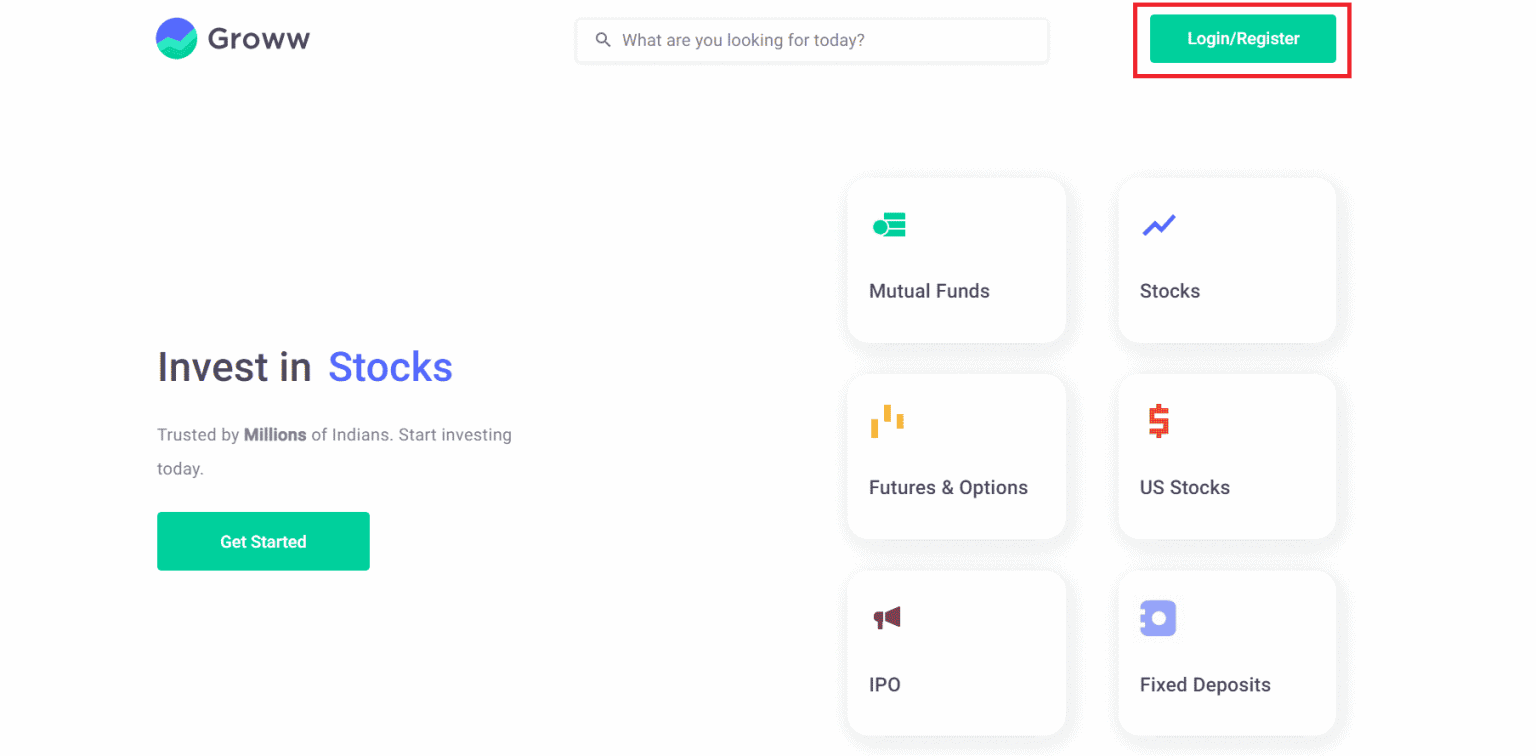Open the Futures & Options card

(956, 456)
